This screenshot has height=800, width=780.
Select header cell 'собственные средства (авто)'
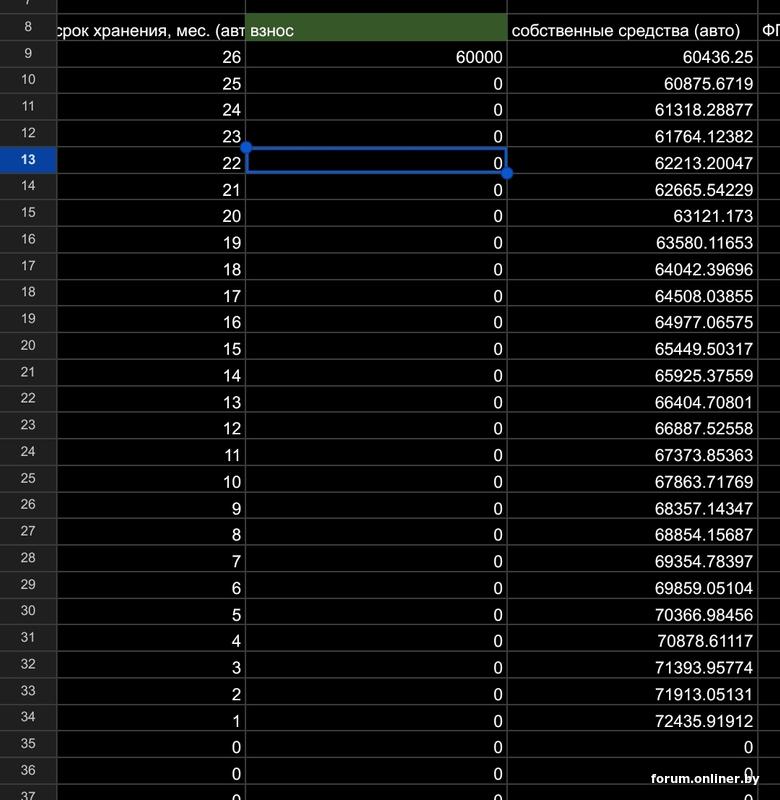click(632, 28)
